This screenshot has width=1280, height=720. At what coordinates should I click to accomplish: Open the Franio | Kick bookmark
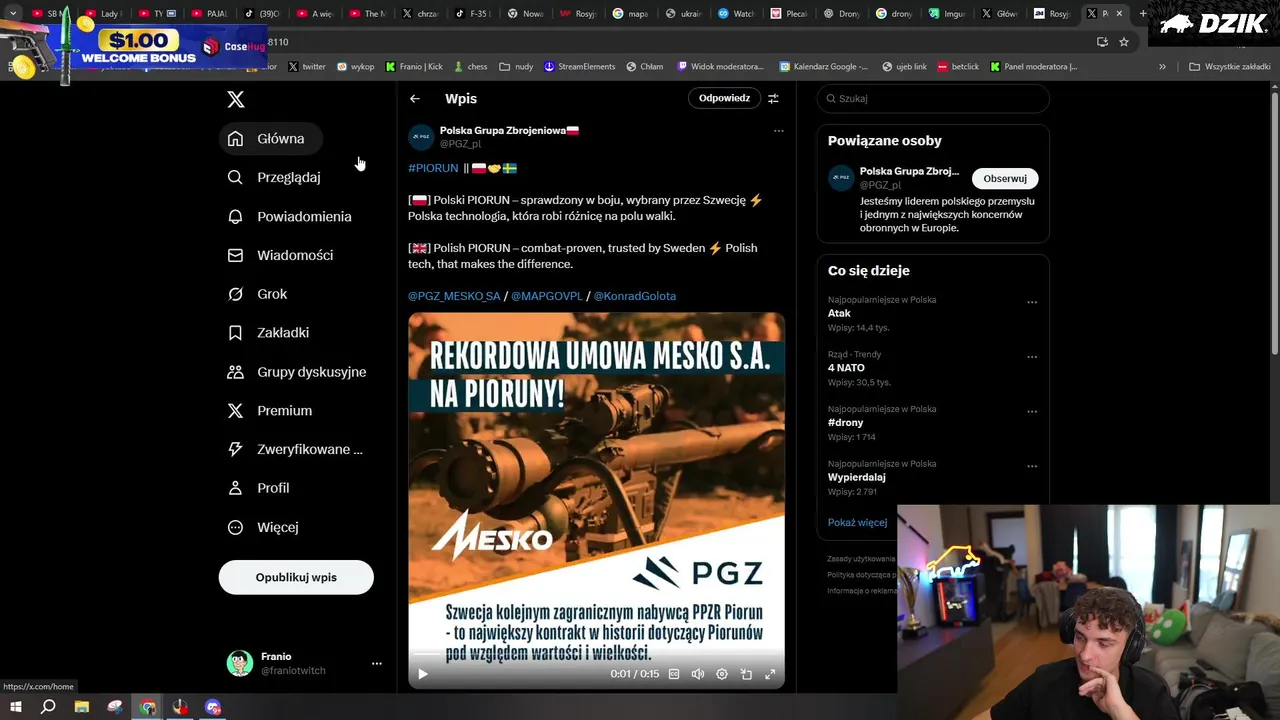click(414, 67)
